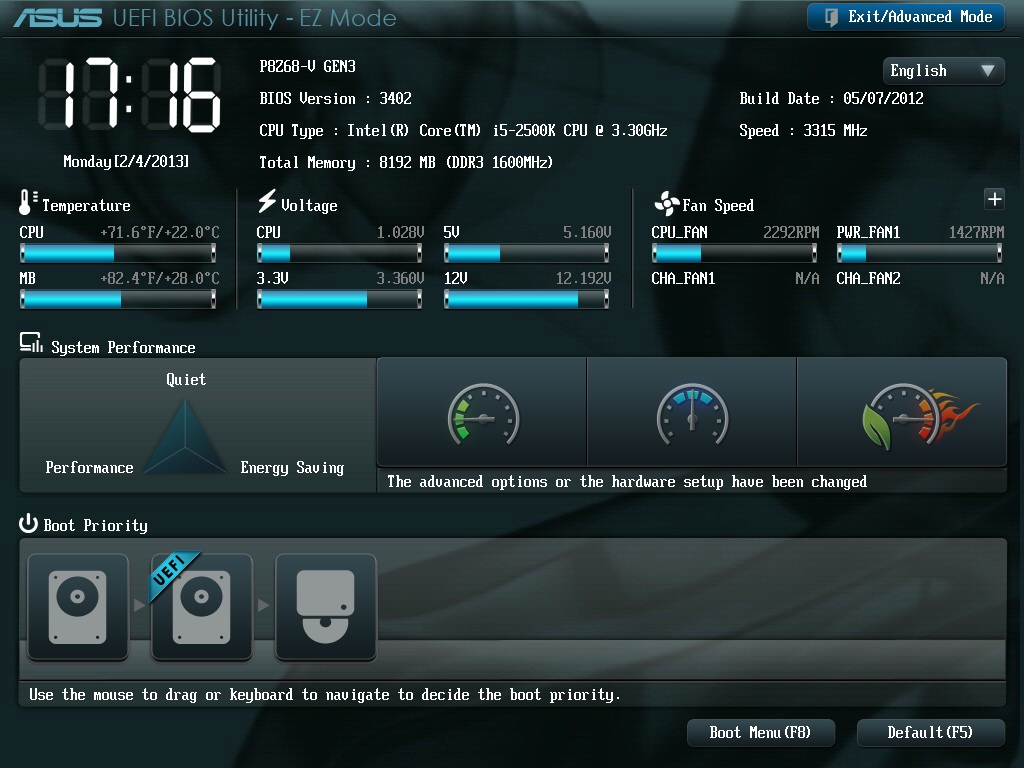The height and width of the screenshot is (768, 1024).
Task: Select the Energy Saving gauge mode
Action: [x=482, y=413]
